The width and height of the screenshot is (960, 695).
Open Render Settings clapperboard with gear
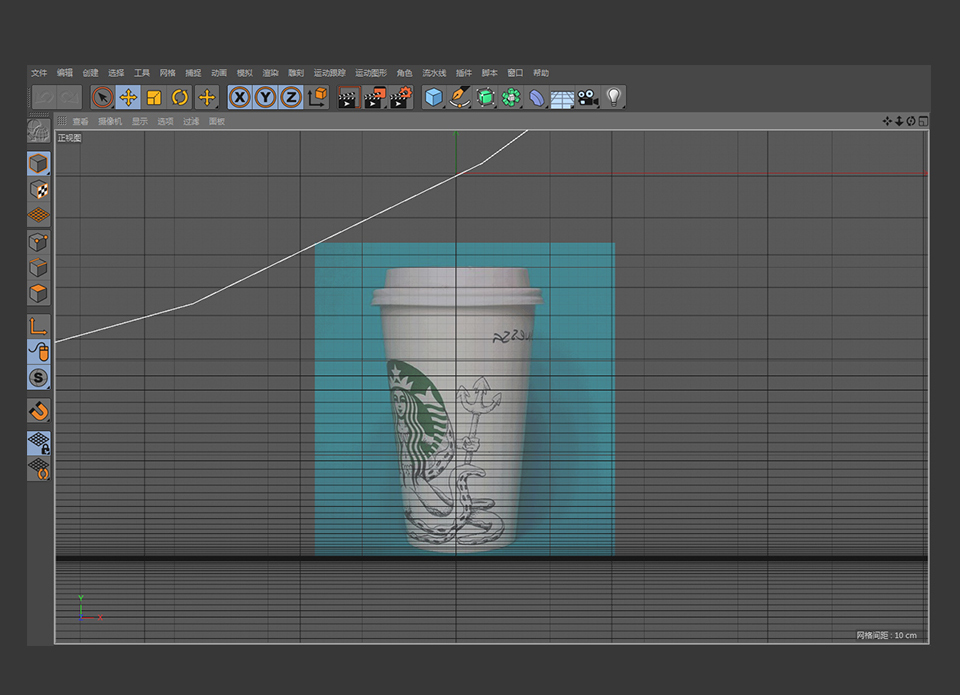tap(401, 97)
